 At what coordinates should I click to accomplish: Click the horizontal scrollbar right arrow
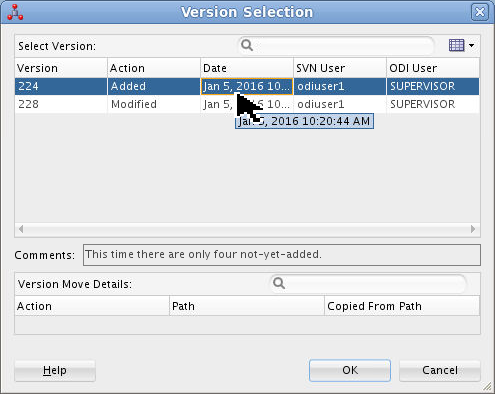473,229
